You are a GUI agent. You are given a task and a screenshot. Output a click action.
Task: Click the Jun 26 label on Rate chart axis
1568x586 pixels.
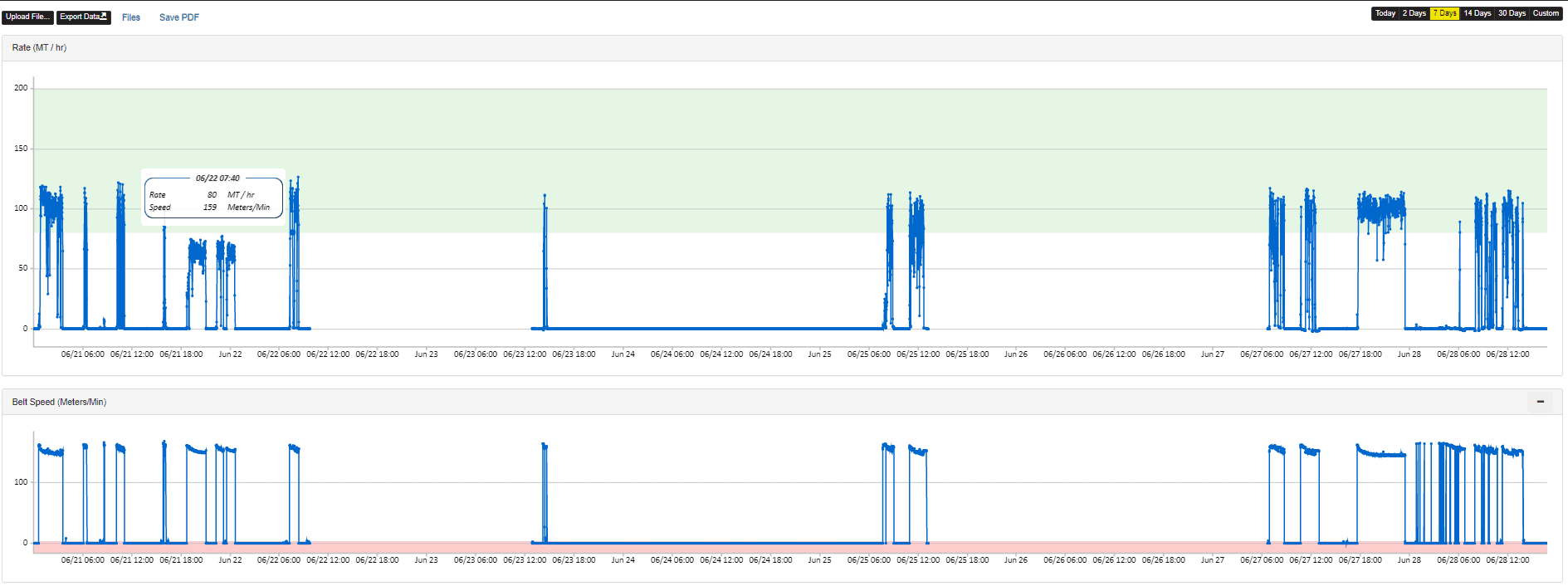[x=1015, y=354]
